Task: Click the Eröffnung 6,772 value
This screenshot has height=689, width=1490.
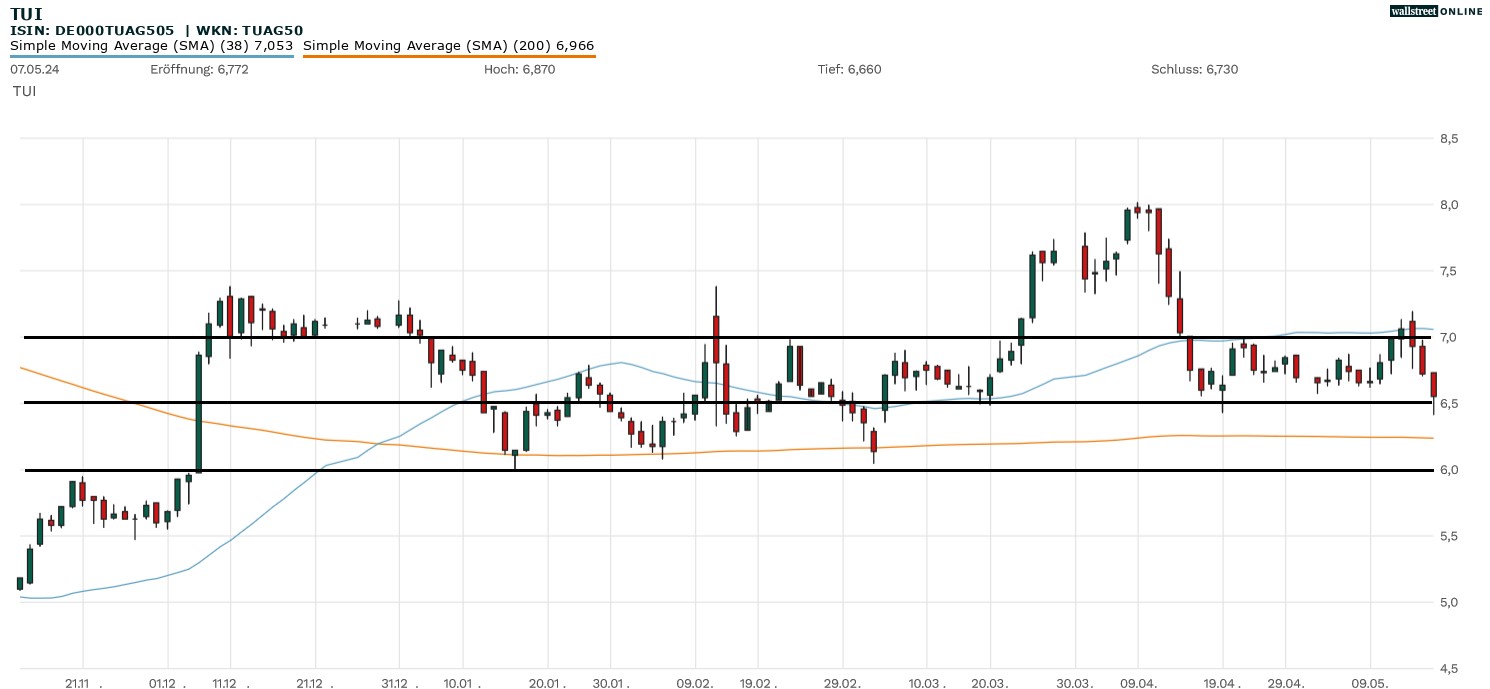Action: [x=199, y=69]
